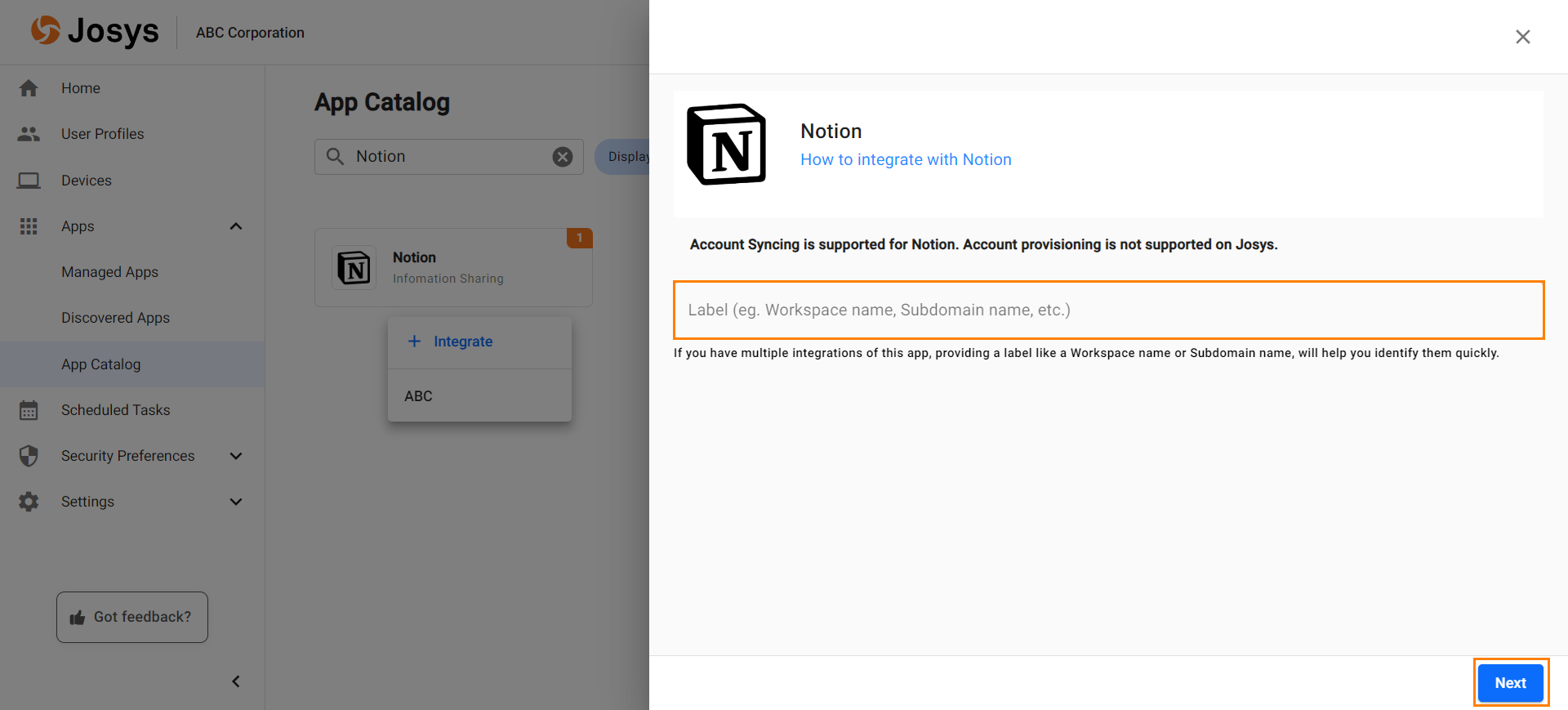Click the Notion heading in panel
The image size is (1568, 710).
[831, 131]
